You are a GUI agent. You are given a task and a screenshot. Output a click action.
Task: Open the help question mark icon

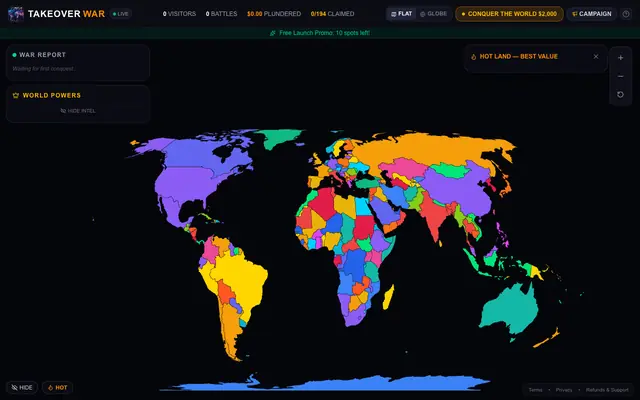point(626,14)
